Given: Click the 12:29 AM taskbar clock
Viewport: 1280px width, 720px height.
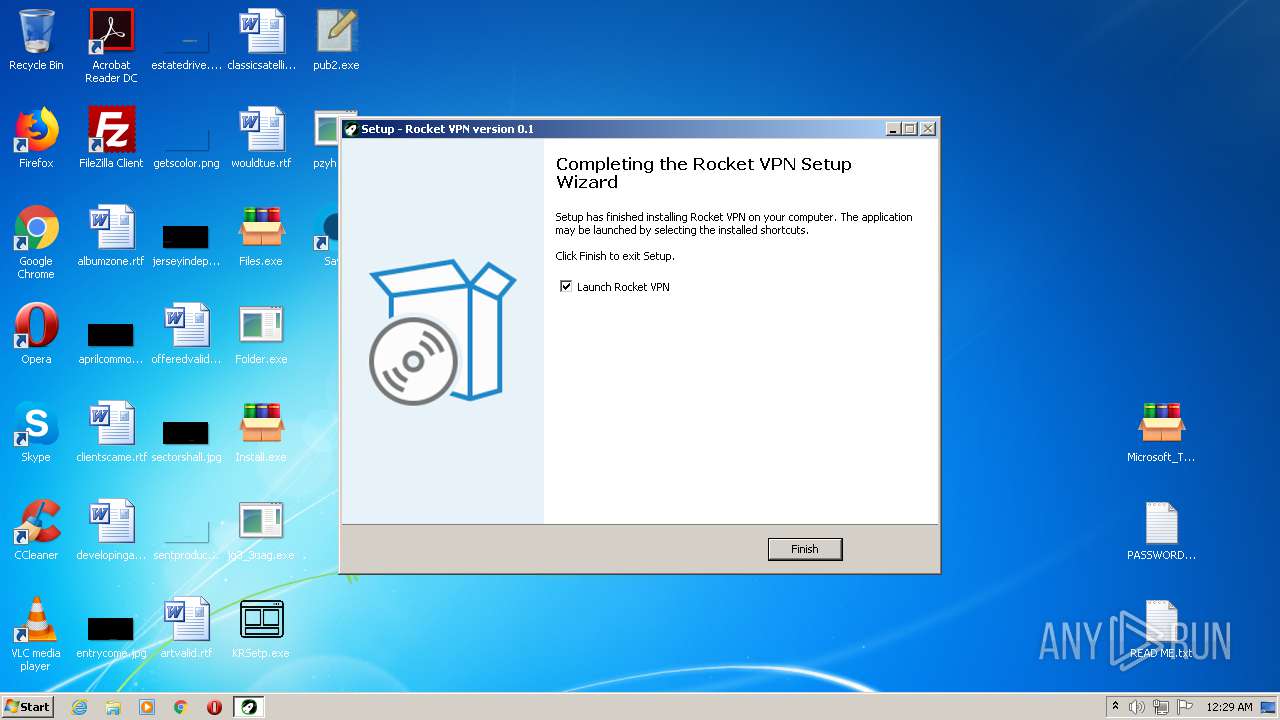Looking at the screenshot, I should [1229, 707].
